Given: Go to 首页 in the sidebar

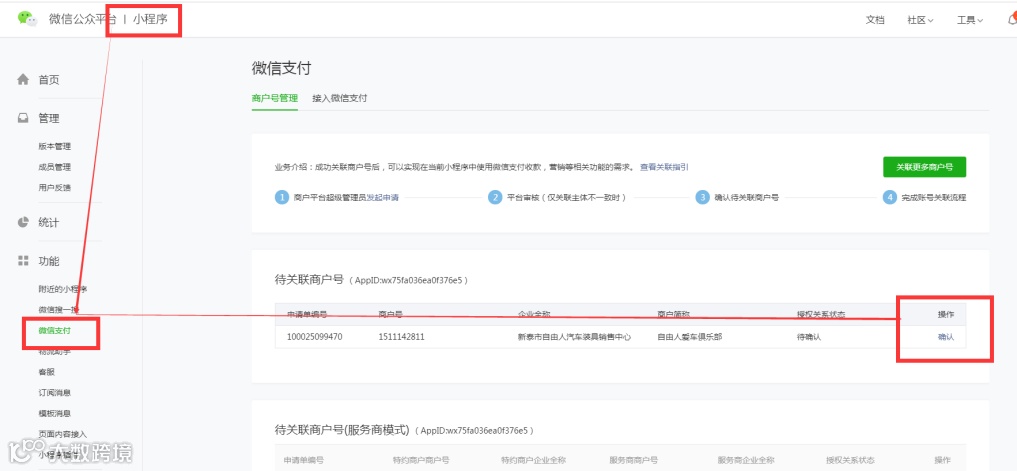Looking at the screenshot, I should (49, 80).
